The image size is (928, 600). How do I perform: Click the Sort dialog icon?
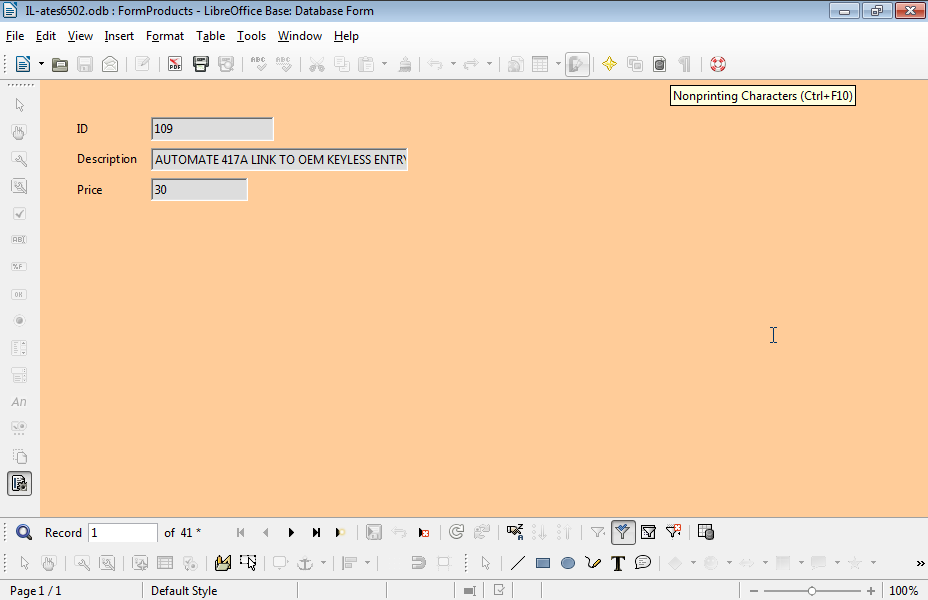[515, 533]
